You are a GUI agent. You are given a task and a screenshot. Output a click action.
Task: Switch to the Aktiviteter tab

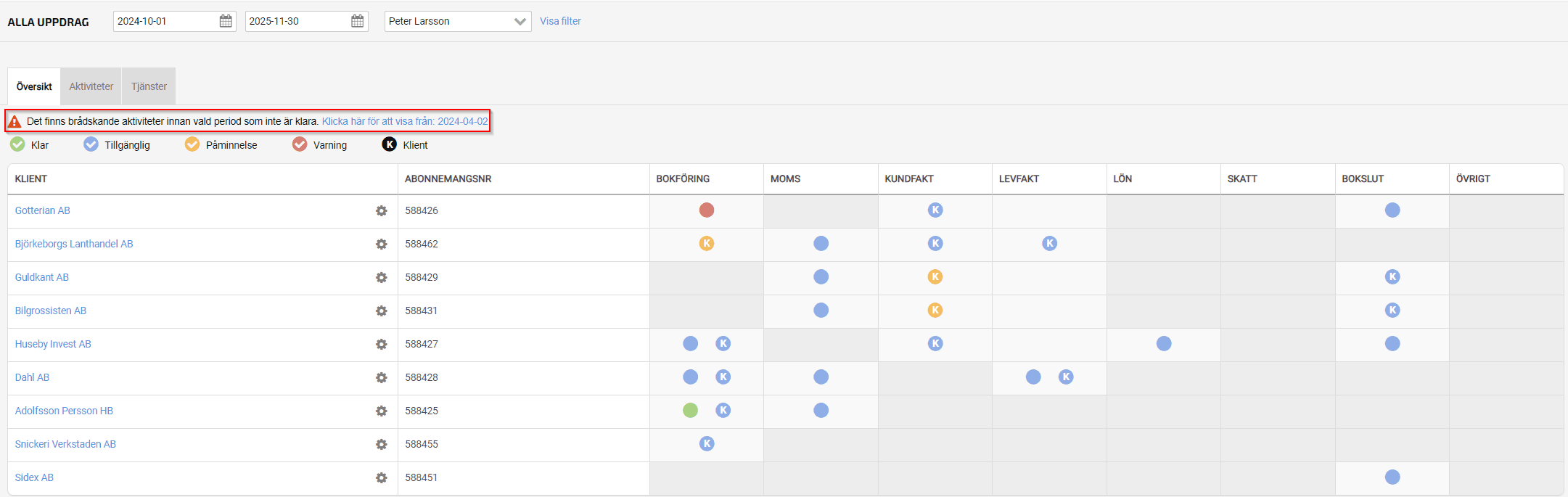[x=91, y=86]
